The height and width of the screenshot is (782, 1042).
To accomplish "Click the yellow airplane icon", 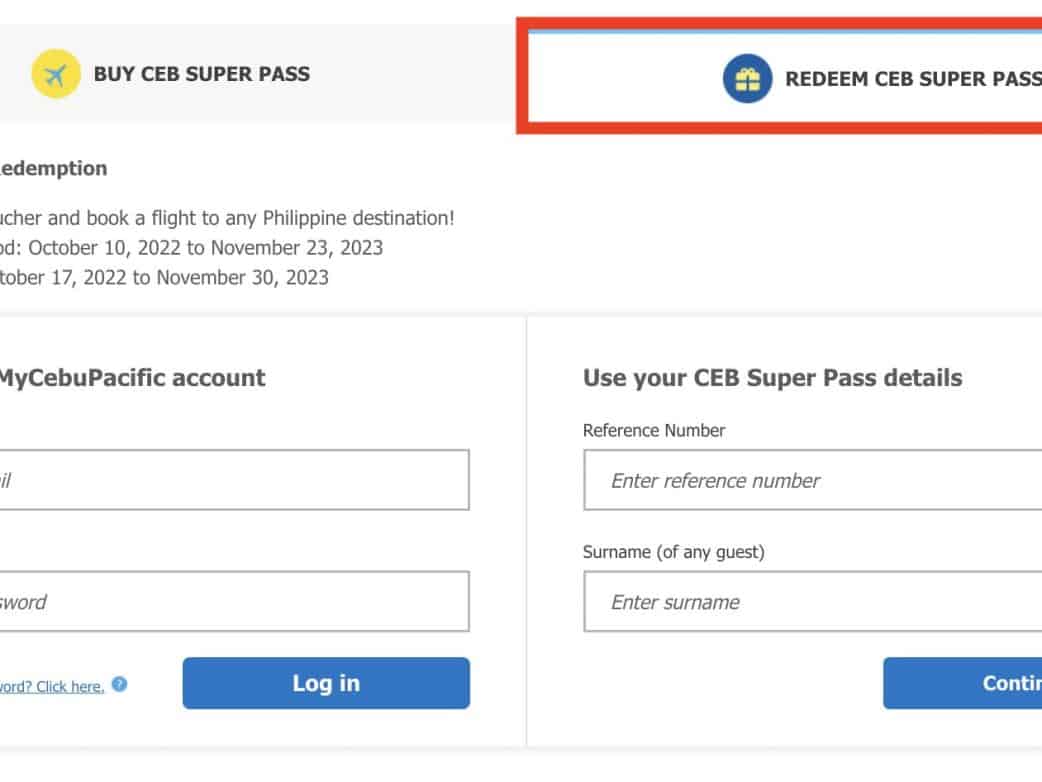I will [56, 74].
